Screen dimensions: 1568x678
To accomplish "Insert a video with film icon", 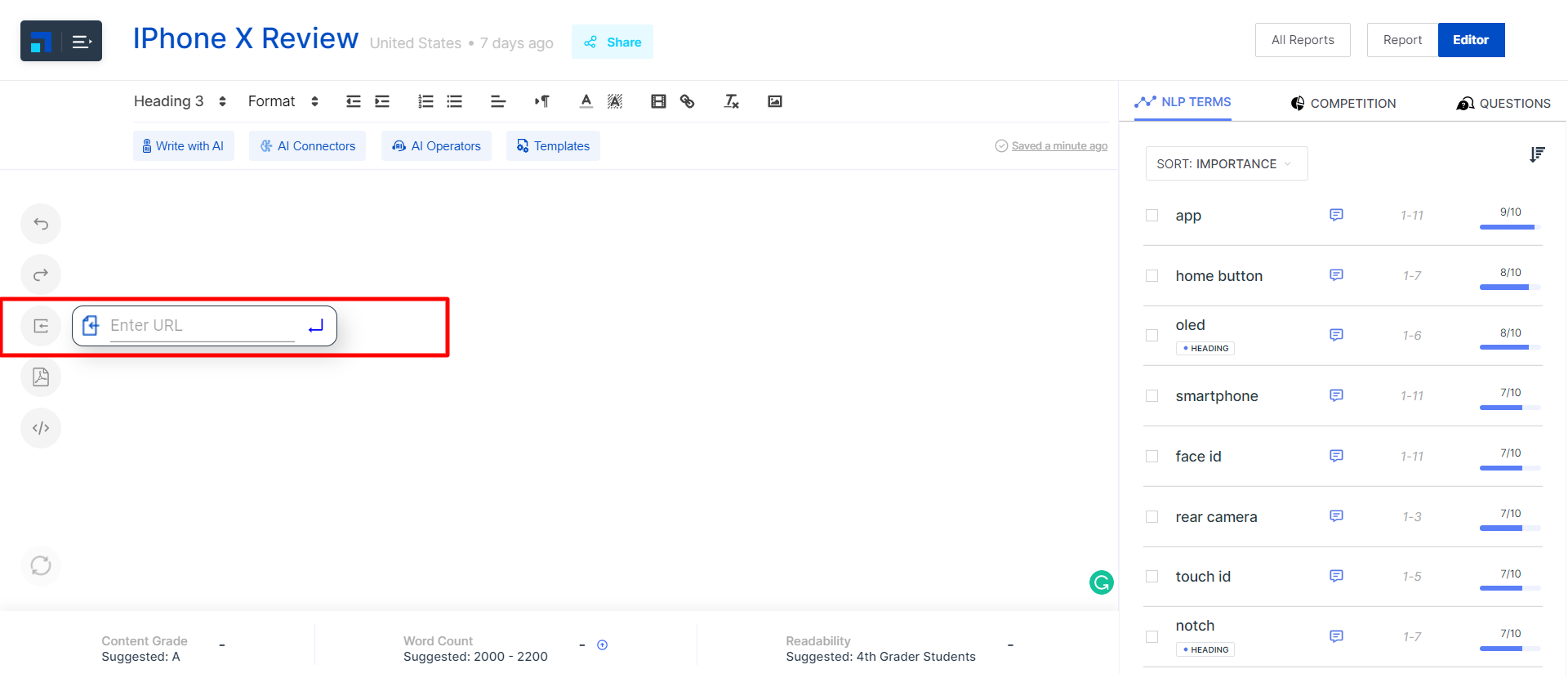I will pos(658,101).
